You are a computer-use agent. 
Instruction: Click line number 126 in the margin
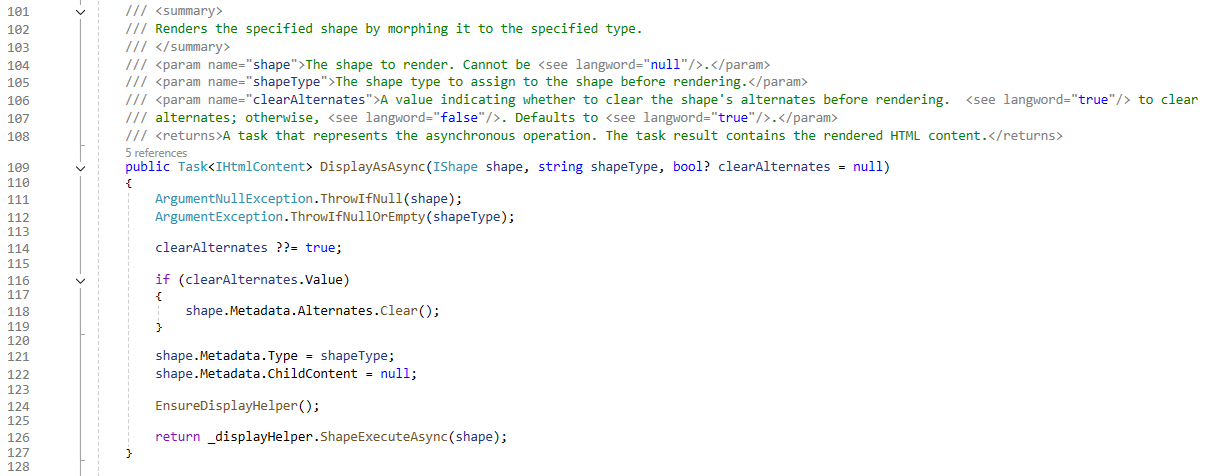click(x=16, y=437)
